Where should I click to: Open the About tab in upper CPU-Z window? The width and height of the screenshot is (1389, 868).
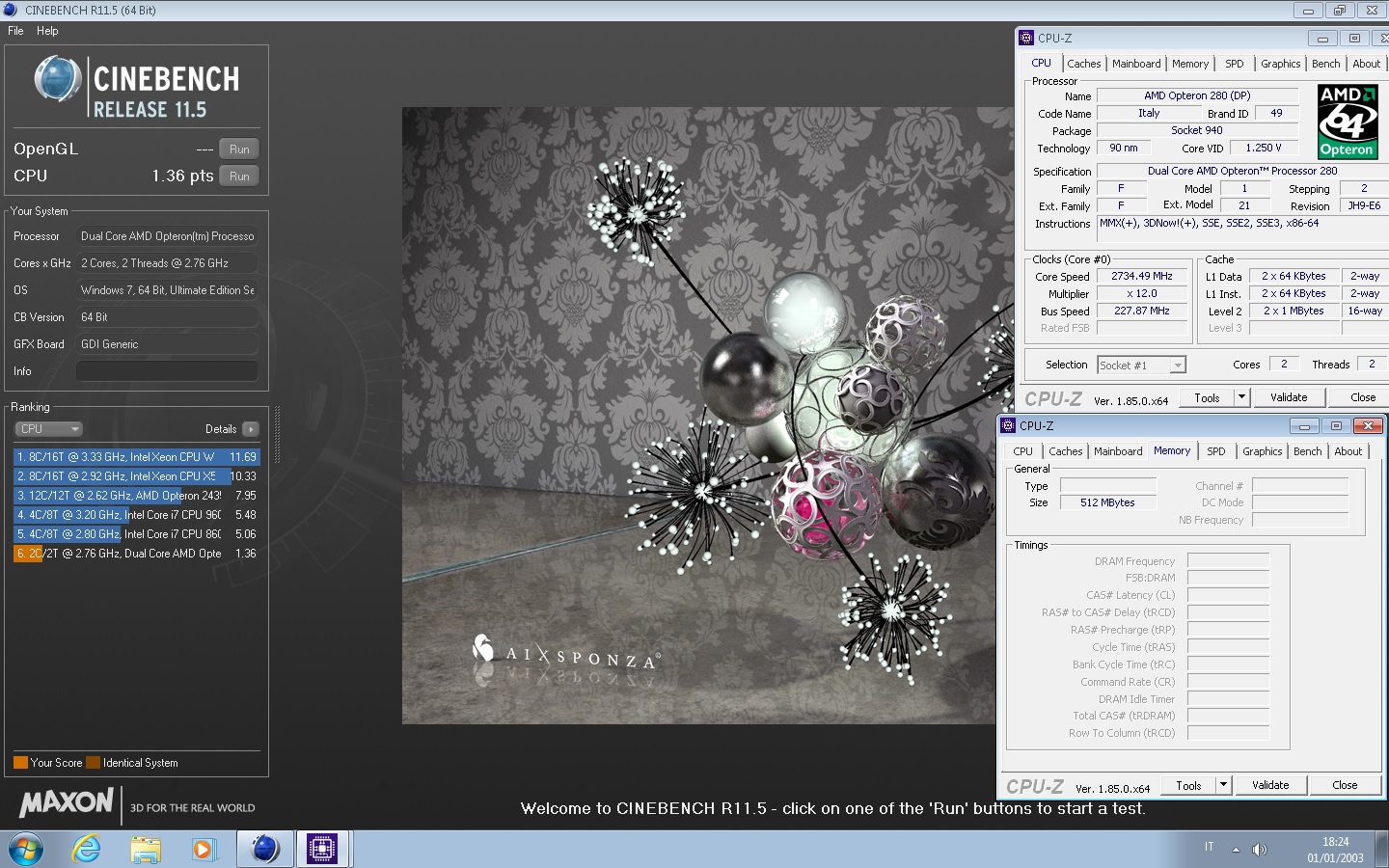point(1366,64)
